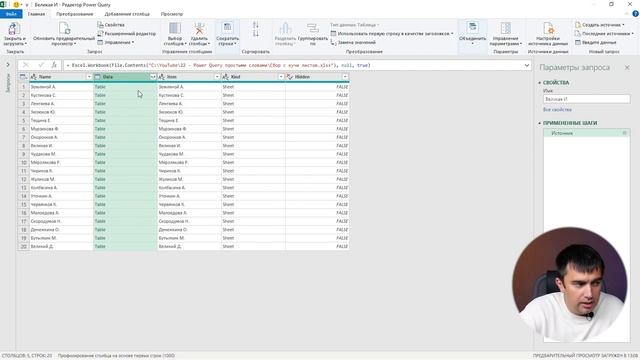Click the Объединить icon
This screenshot has height=360, width=640.
pyautogui.click(x=473, y=28)
